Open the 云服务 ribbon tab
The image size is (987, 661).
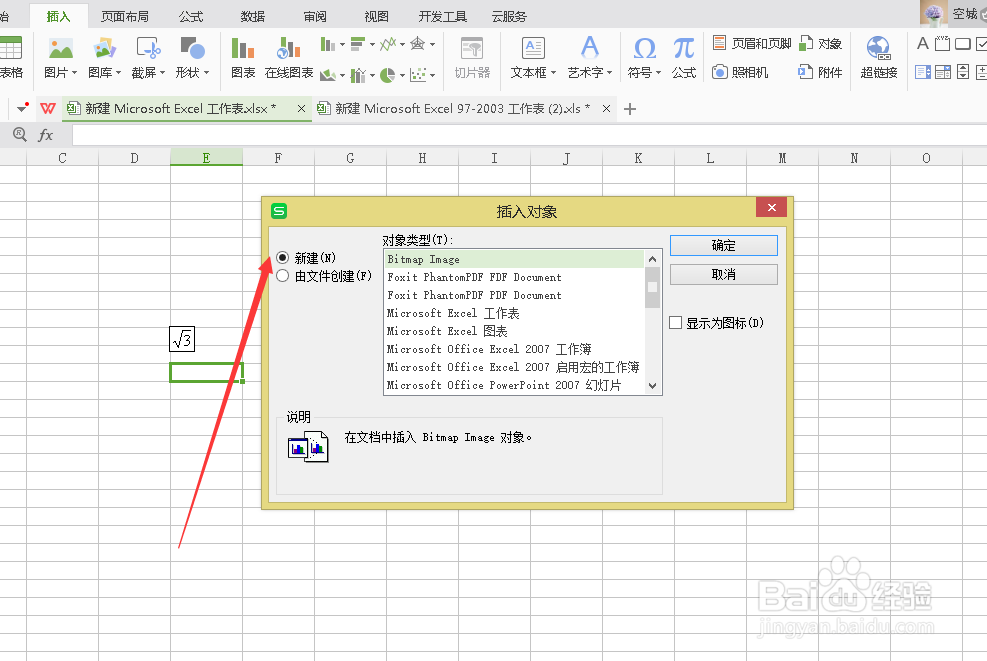pos(509,16)
